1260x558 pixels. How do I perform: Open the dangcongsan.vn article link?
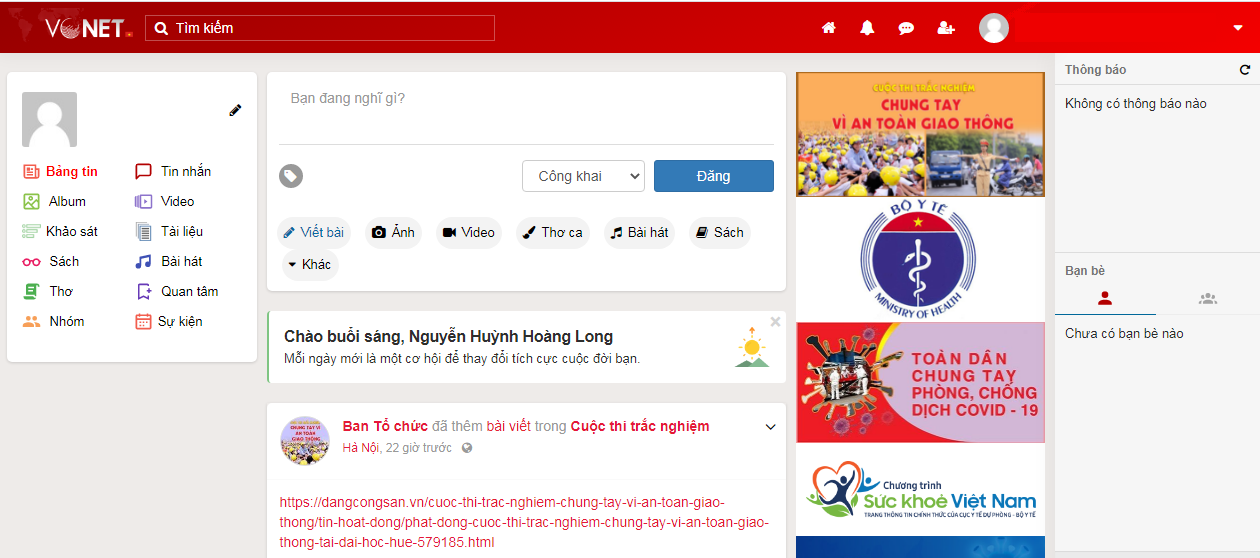524,522
